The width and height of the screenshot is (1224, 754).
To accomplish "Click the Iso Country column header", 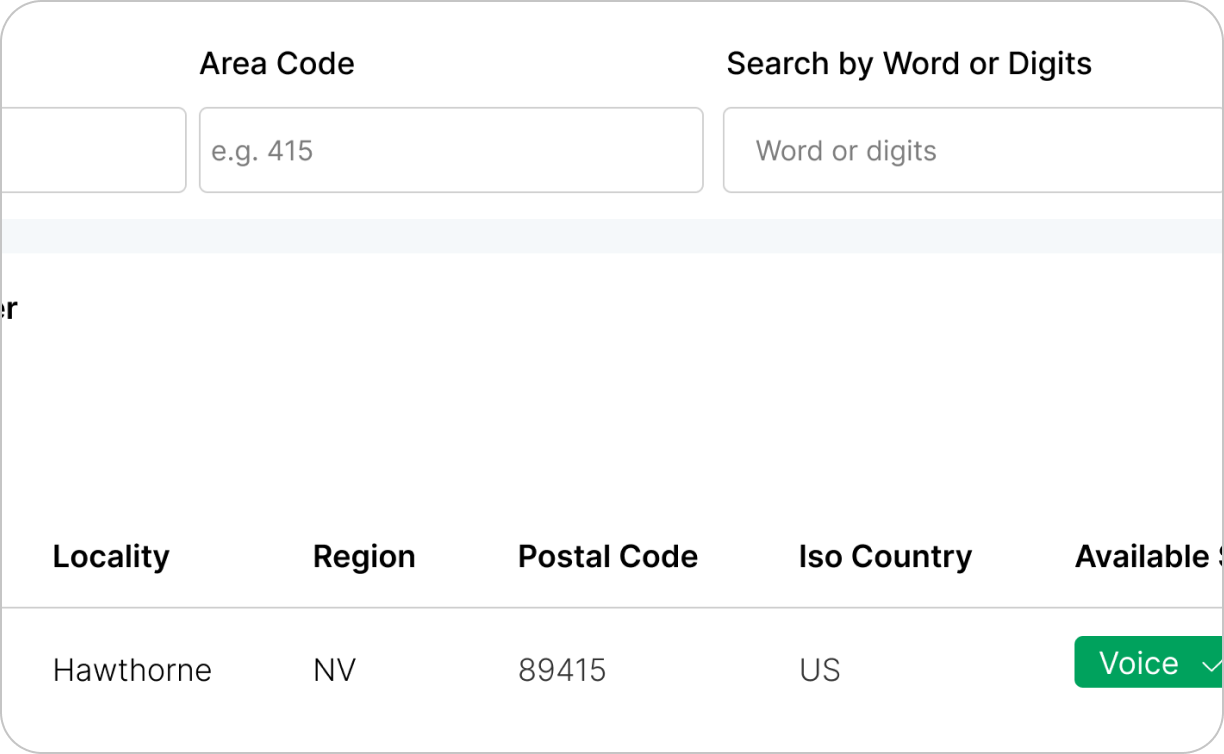I will pyautogui.click(x=885, y=556).
